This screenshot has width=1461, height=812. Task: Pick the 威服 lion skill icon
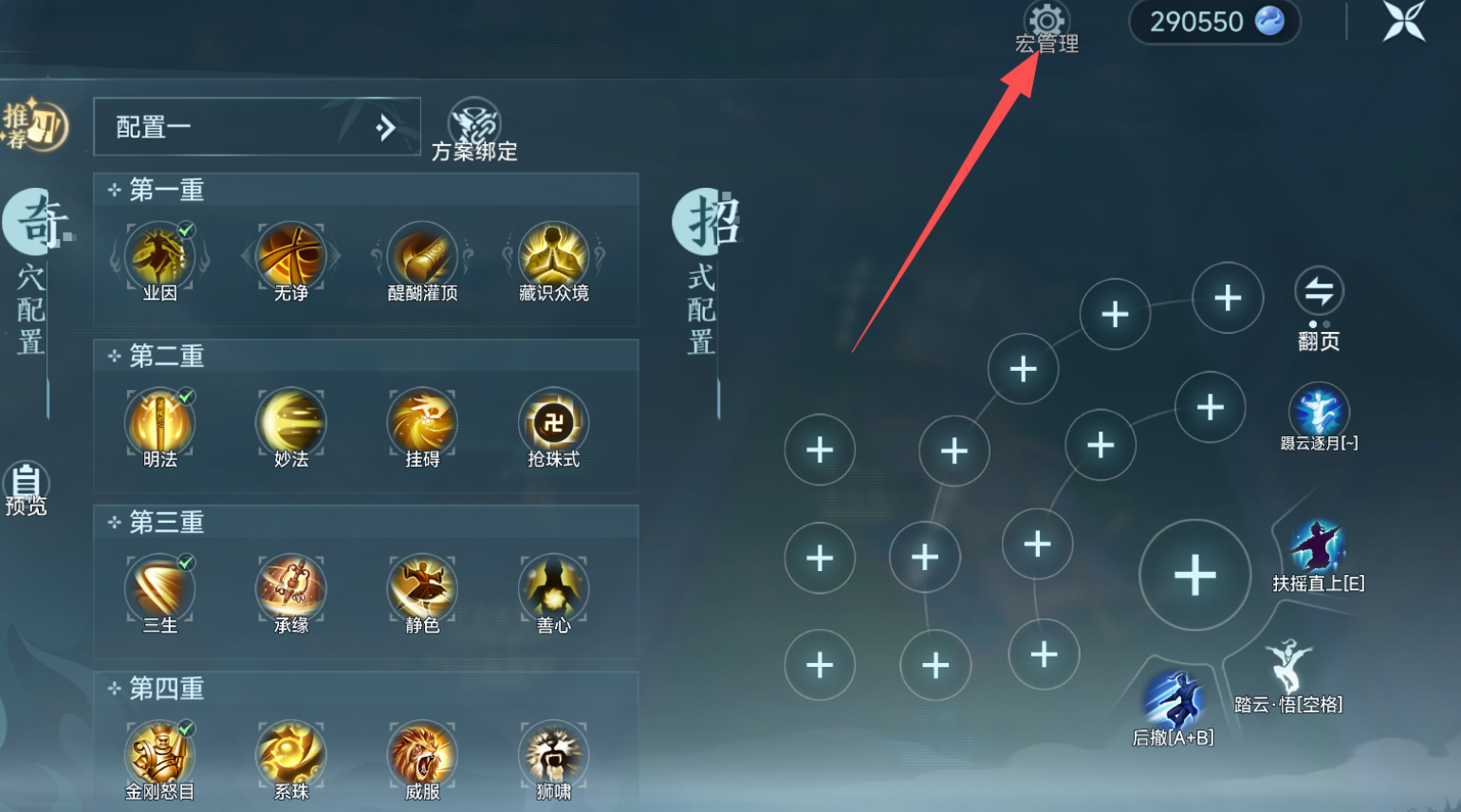click(422, 754)
